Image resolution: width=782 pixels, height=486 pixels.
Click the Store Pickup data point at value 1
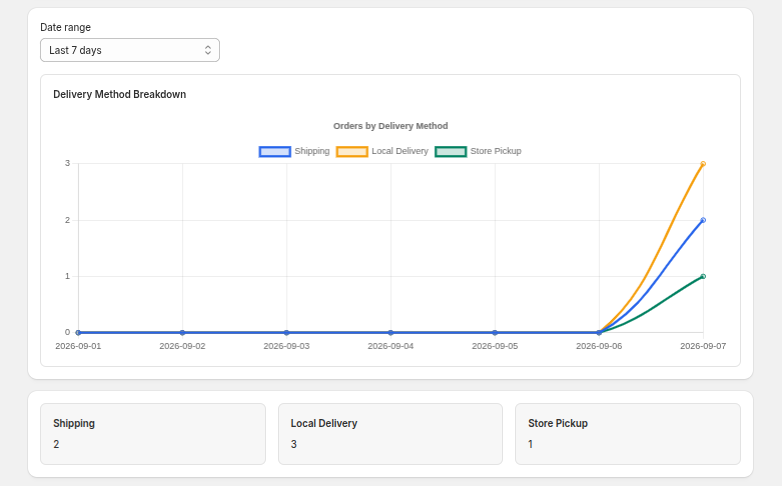click(703, 276)
